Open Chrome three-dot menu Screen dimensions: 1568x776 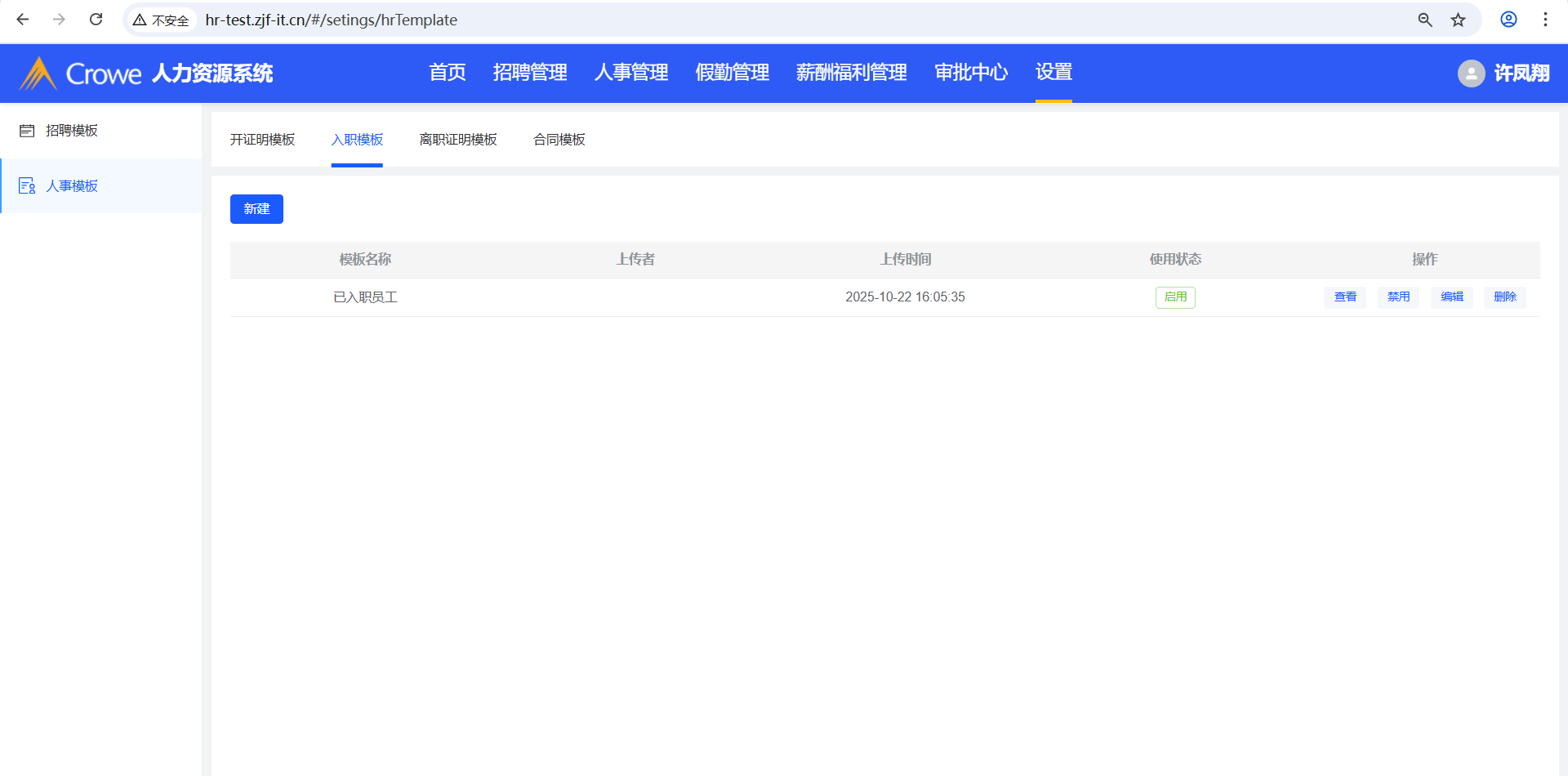(1545, 20)
